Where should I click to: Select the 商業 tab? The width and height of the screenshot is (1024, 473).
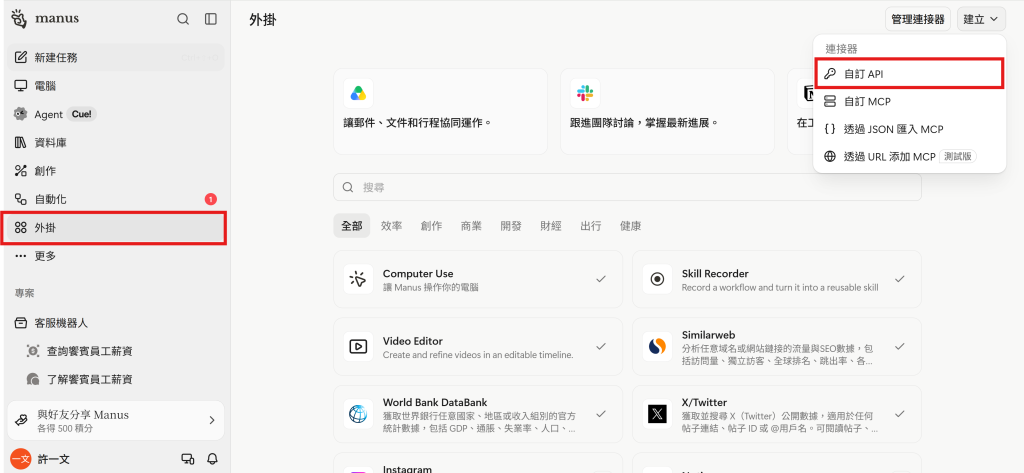coord(472,226)
